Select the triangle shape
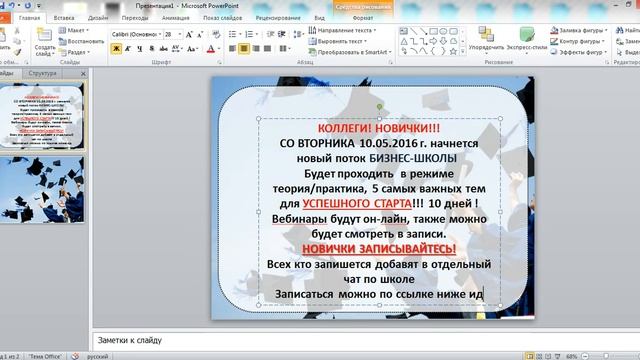The image size is (640, 360). [404, 41]
